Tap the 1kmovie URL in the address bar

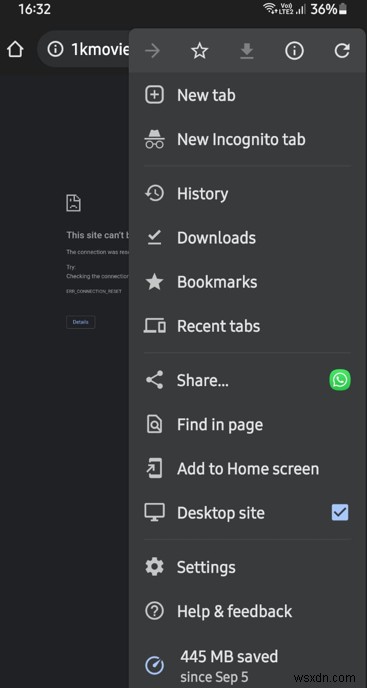click(x=100, y=50)
